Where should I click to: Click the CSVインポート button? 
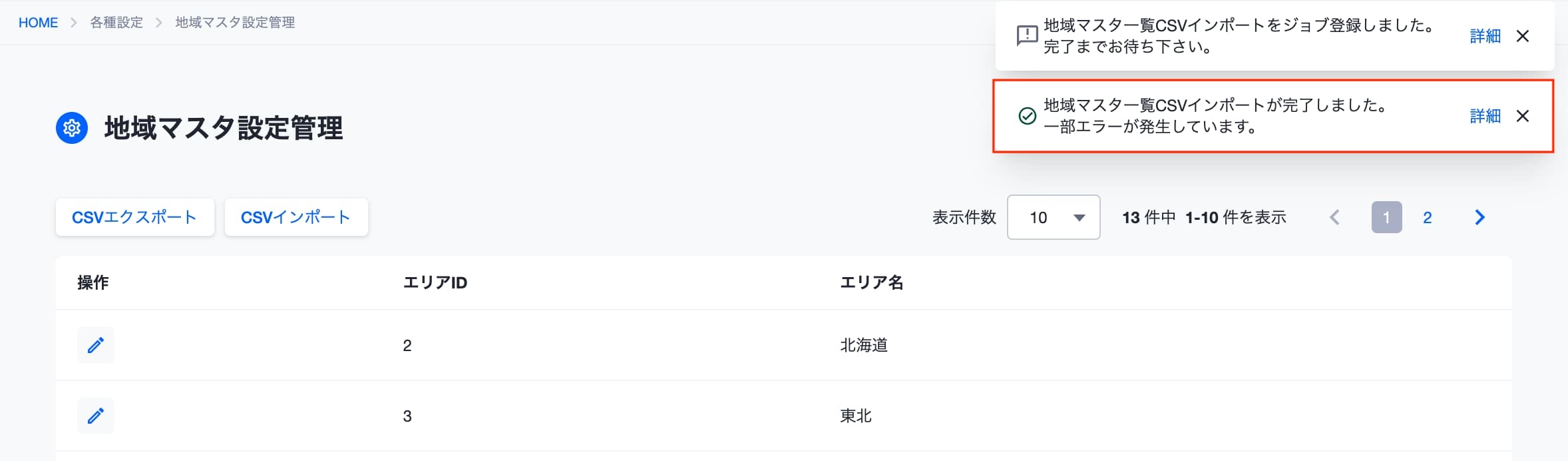(x=296, y=217)
